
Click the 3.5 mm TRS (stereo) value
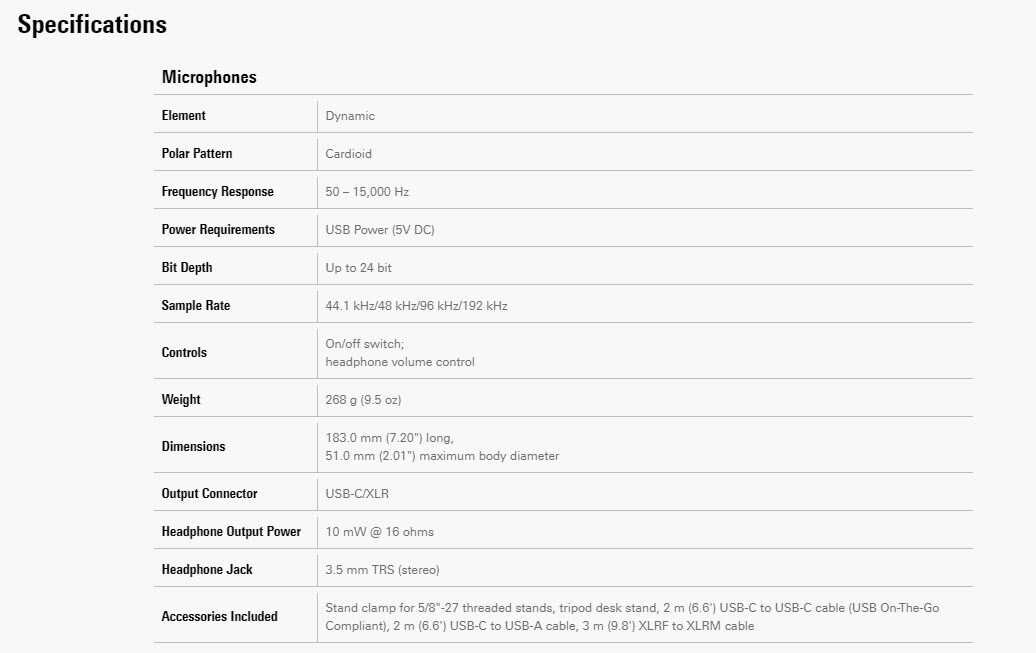click(382, 570)
